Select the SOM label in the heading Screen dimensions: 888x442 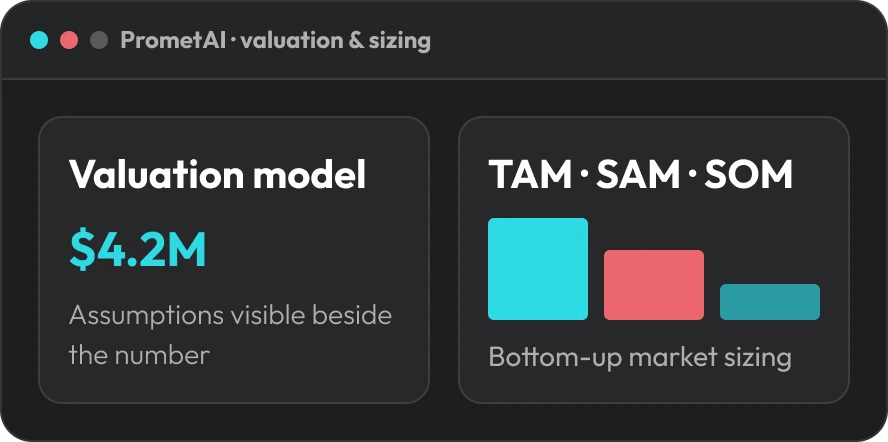749,175
